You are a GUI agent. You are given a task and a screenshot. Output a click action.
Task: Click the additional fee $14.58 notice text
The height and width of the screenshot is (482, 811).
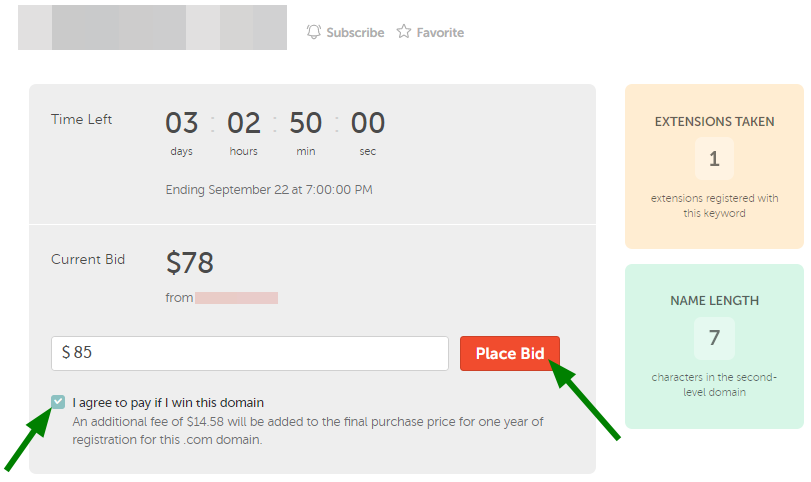[308, 431]
